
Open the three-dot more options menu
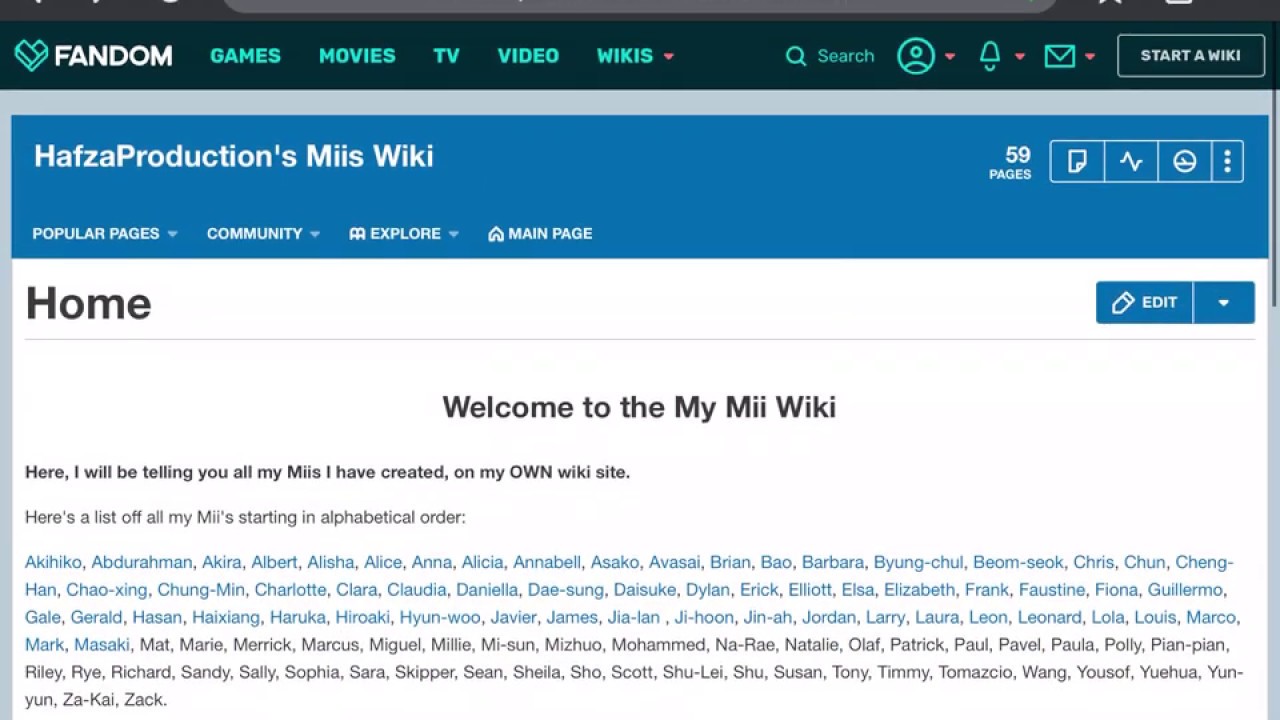1227,161
